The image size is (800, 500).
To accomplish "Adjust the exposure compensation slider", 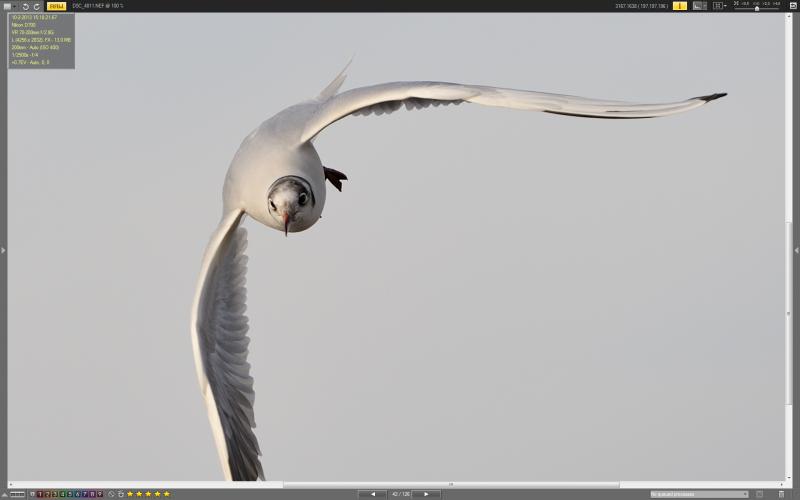I will coord(757,6).
